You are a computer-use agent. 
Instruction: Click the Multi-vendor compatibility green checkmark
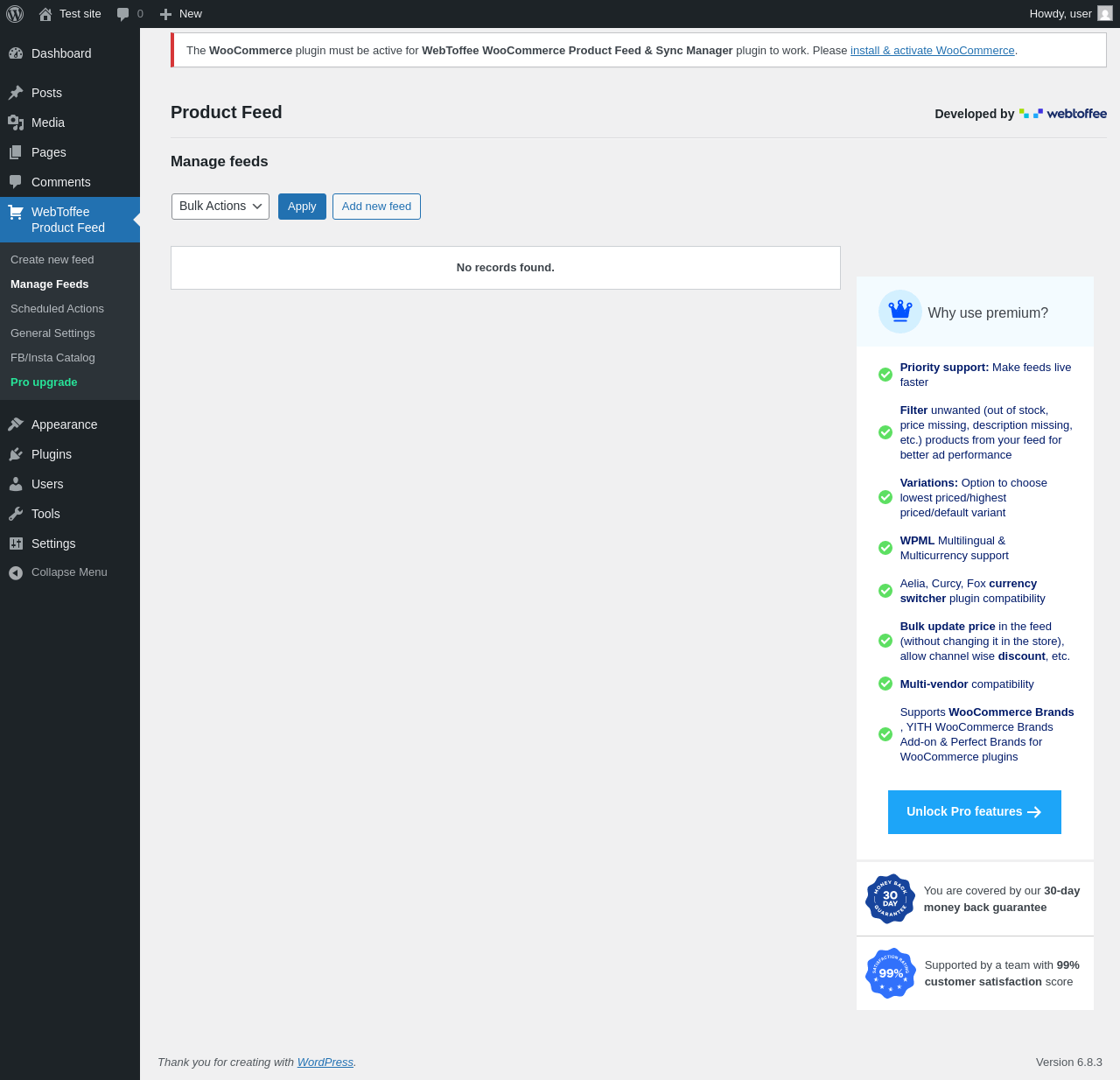tap(885, 684)
